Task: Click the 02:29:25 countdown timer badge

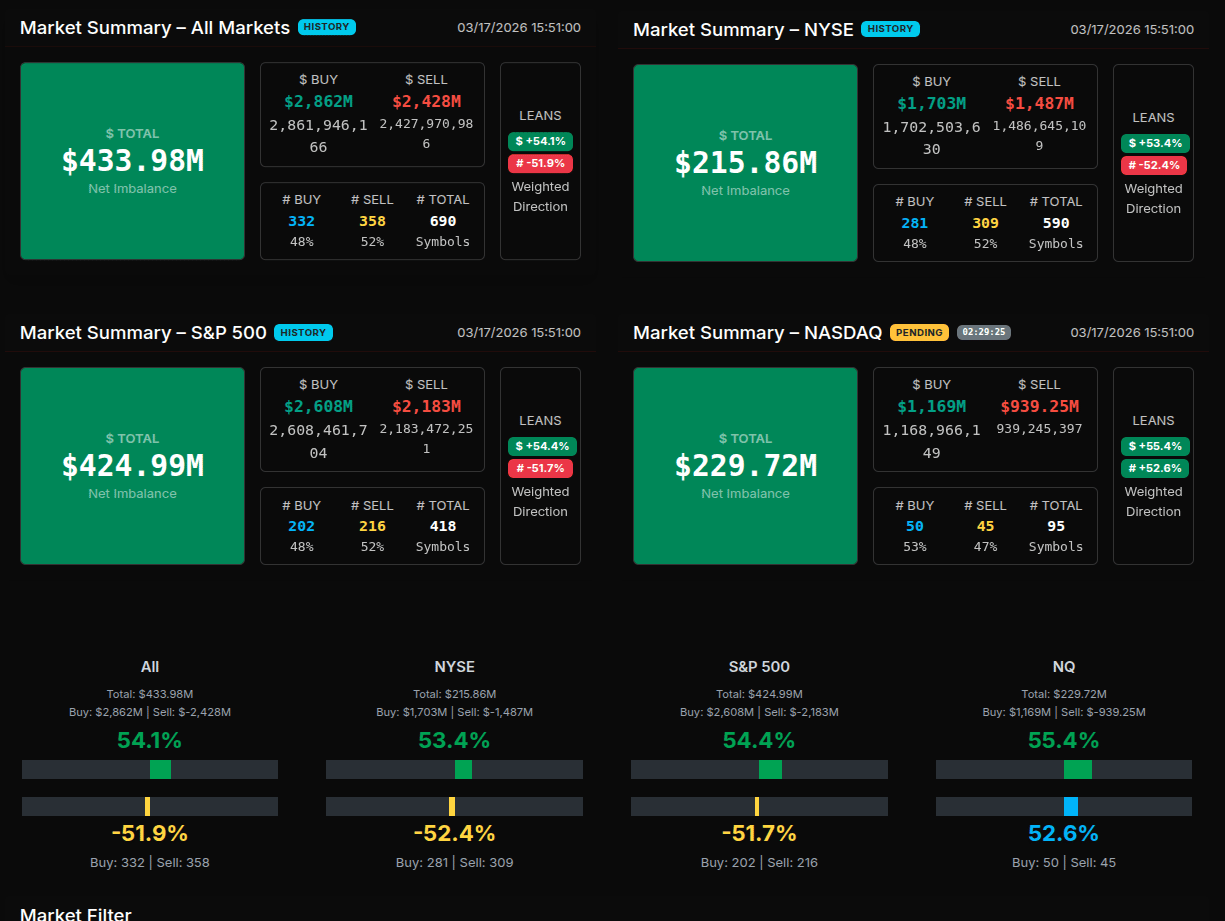Action: point(983,332)
